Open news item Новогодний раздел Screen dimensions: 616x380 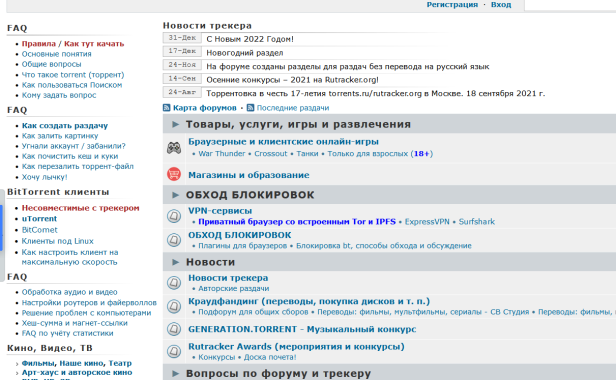pos(245,53)
